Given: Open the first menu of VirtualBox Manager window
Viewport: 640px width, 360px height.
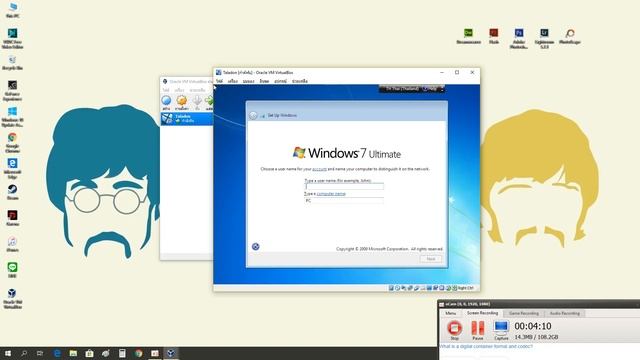Looking at the screenshot, I should tap(166, 90).
